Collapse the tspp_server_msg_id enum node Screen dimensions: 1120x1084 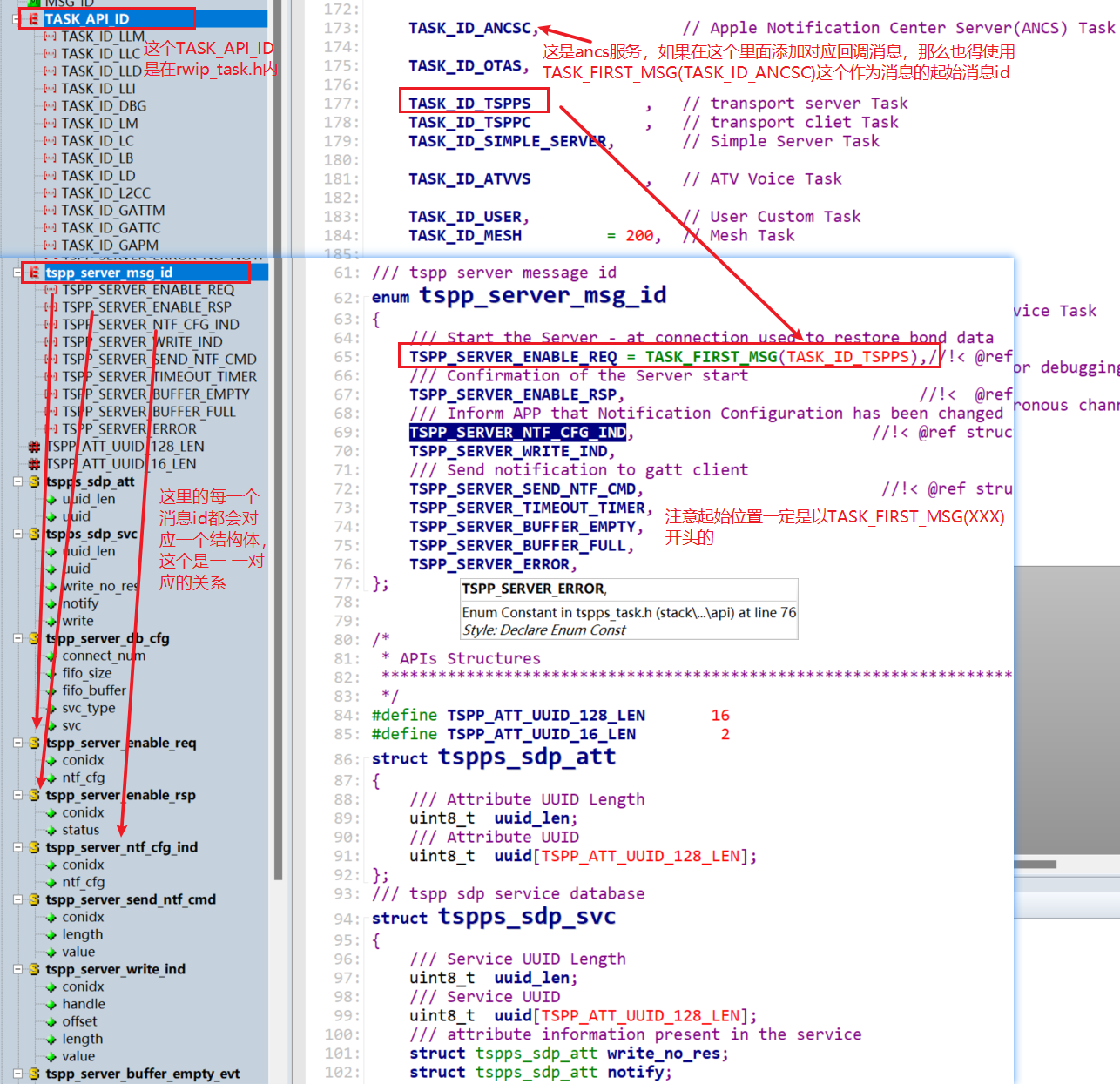[x=18, y=273]
